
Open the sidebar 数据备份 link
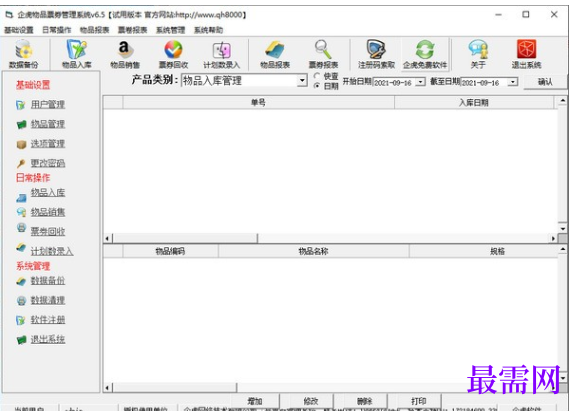point(48,281)
